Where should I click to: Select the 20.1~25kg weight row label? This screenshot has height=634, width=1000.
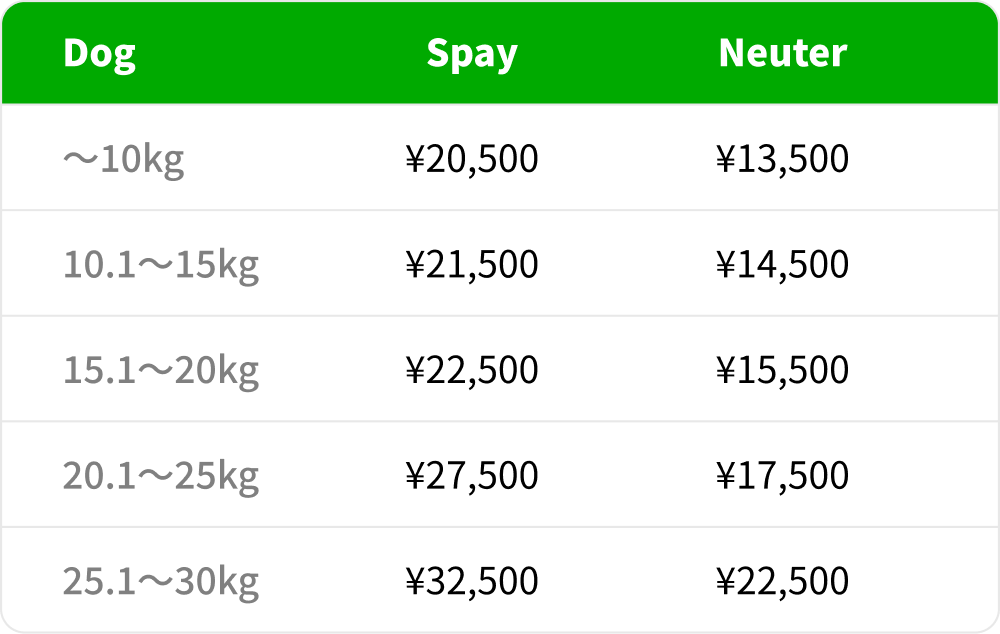[x=161, y=476]
